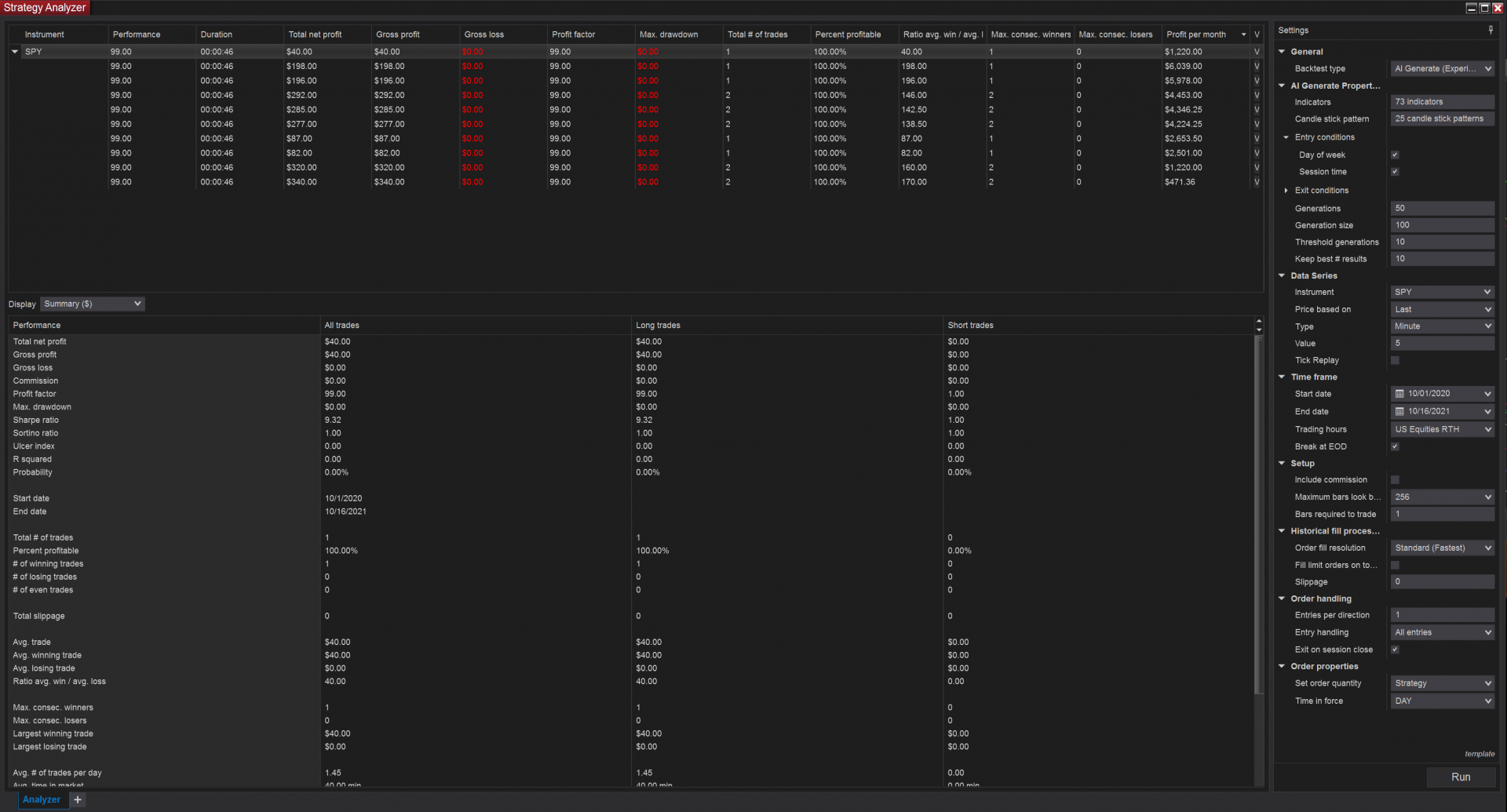
Task: Click the Generations input field showing 50
Action: pyautogui.click(x=1442, y=208)
